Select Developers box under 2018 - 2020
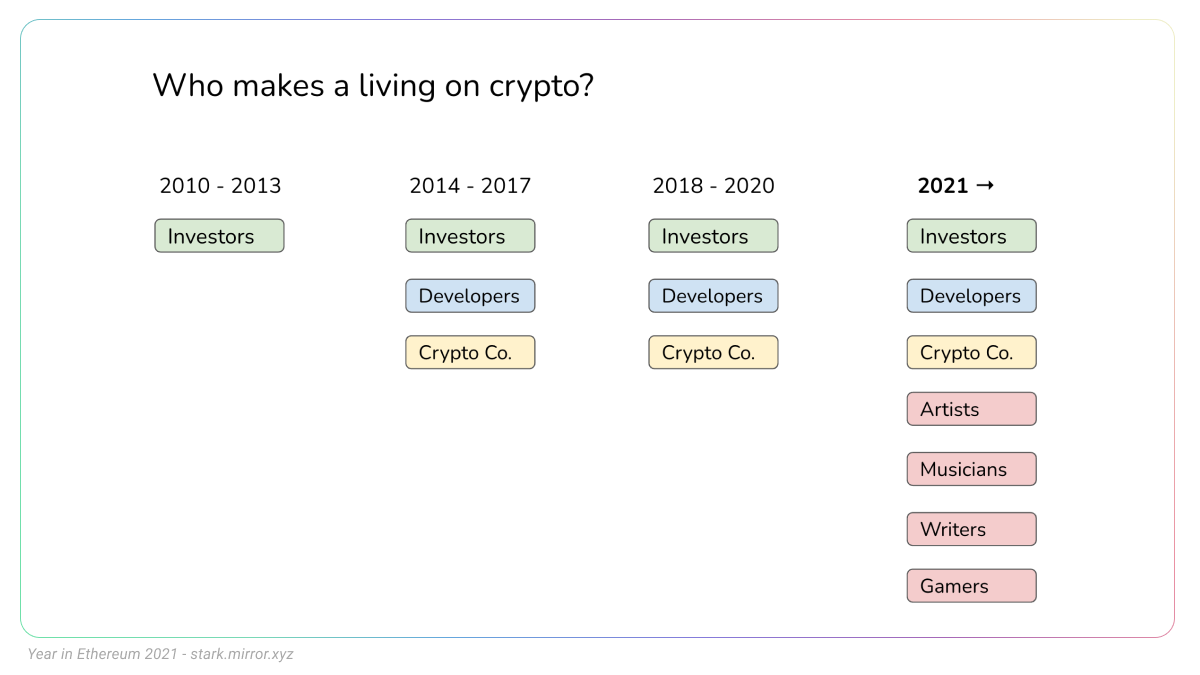The height and width of the screenshot is (675, 1200). (x=713, y=296)
